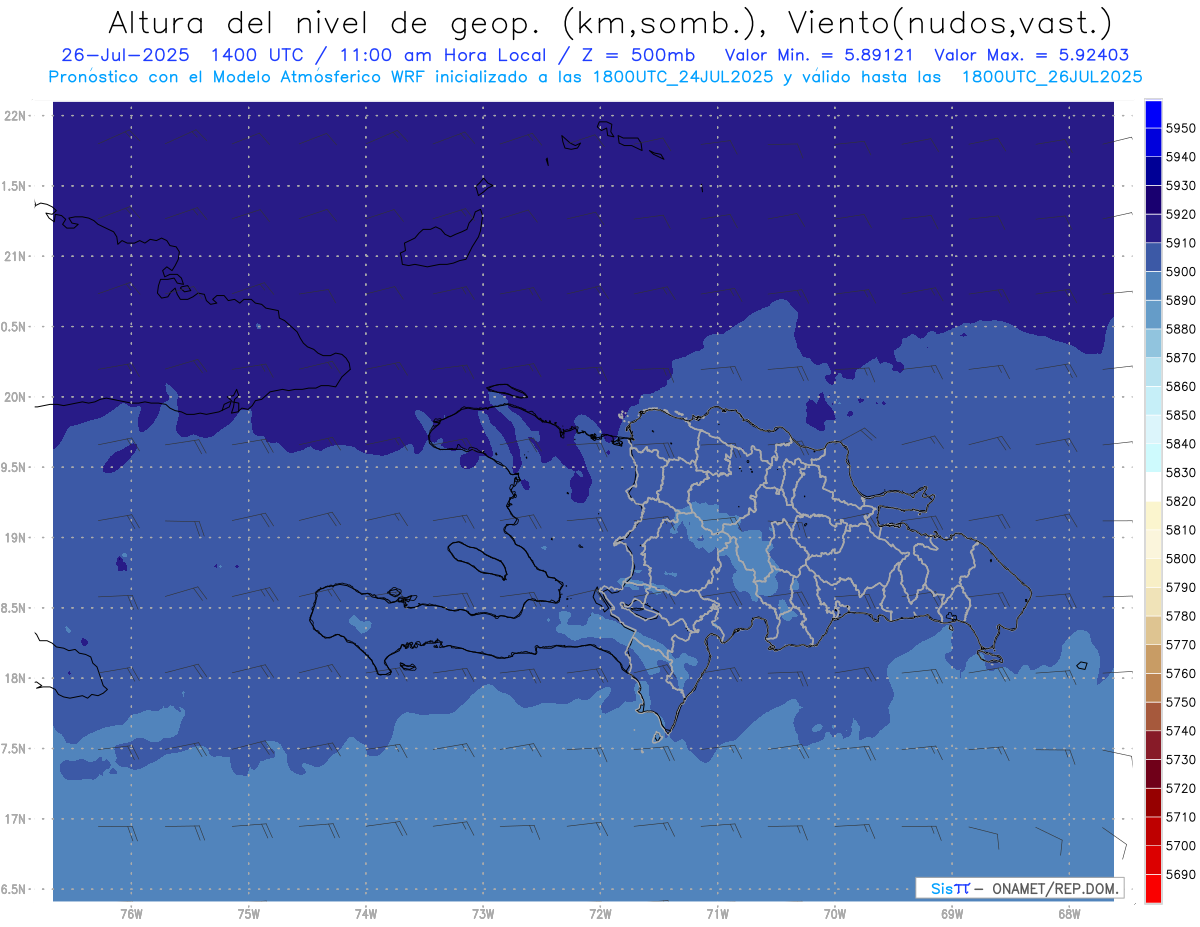Click the '5690' colorbar label

(1180, 874)
